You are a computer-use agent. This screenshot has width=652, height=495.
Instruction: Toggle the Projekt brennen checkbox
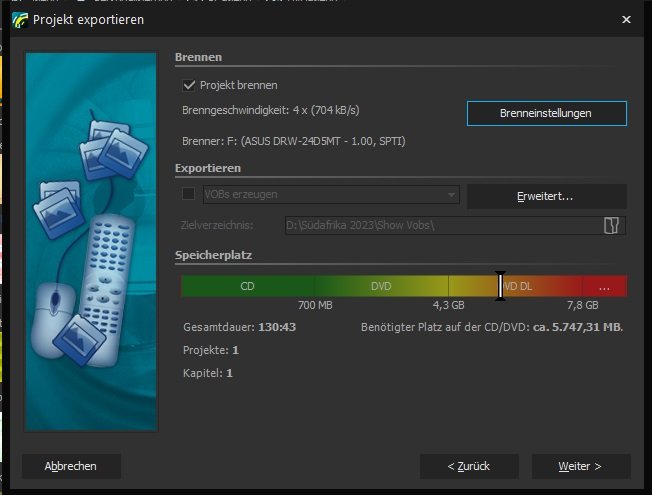point(189,86)
